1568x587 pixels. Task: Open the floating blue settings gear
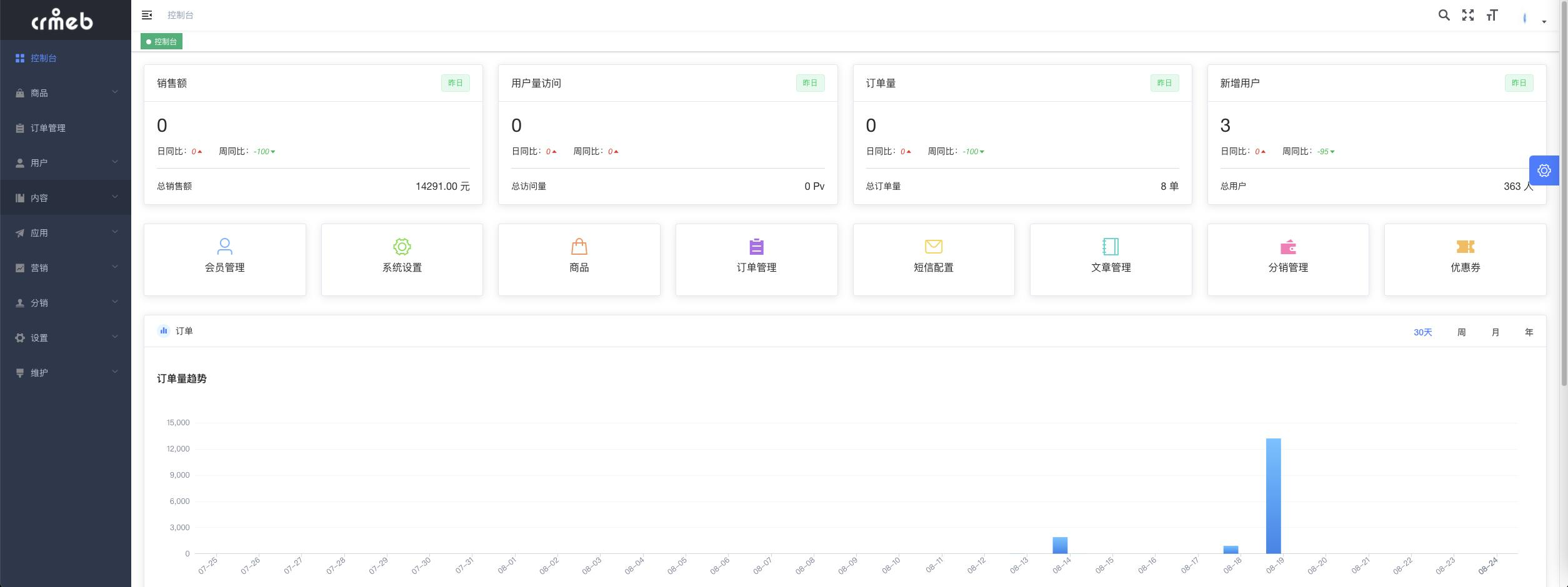coord(1544,170)
